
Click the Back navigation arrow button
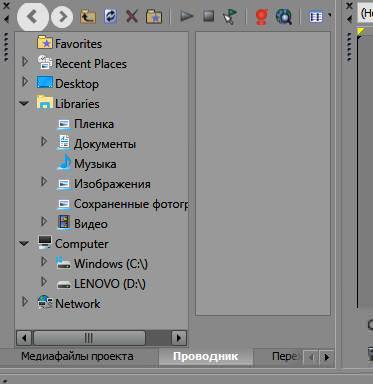(x=33, y=16)
